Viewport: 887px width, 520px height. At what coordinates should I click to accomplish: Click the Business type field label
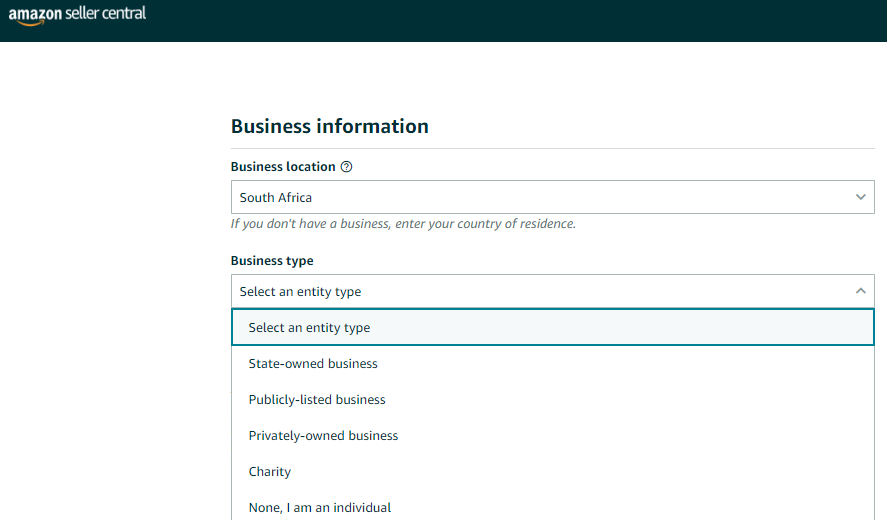tap(272, 261)
